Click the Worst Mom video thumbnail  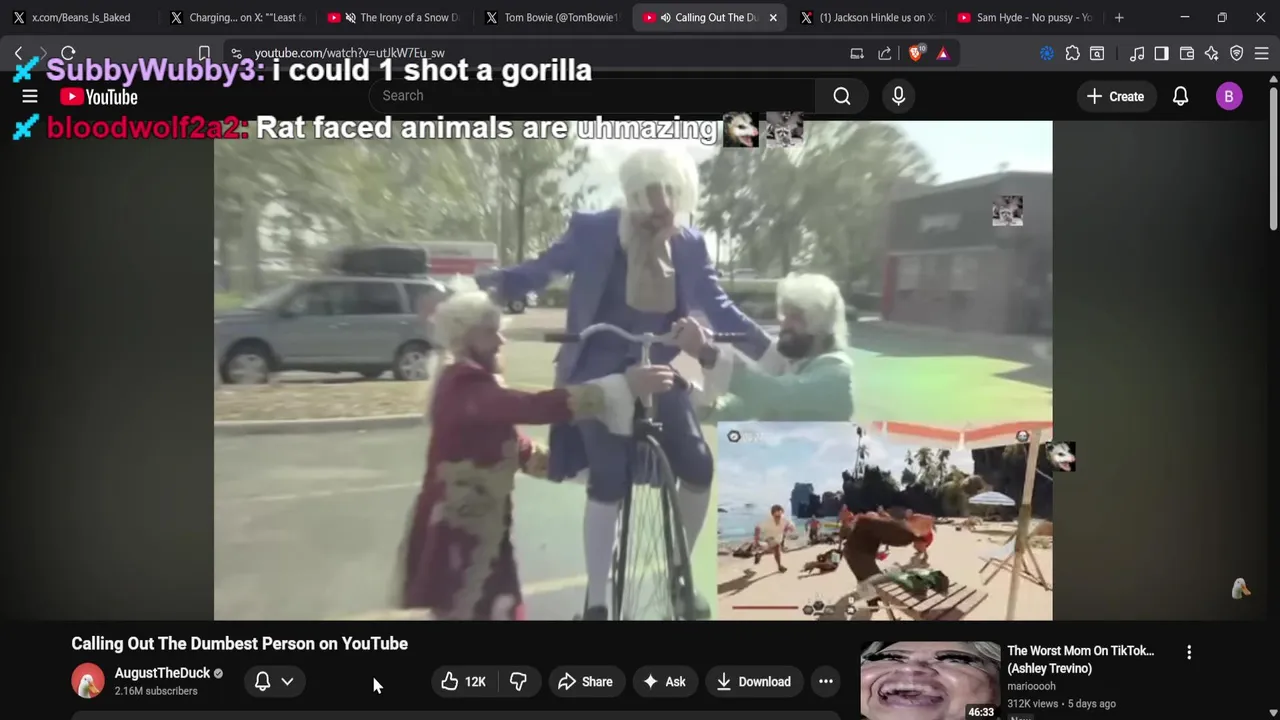tap(930, 681)
